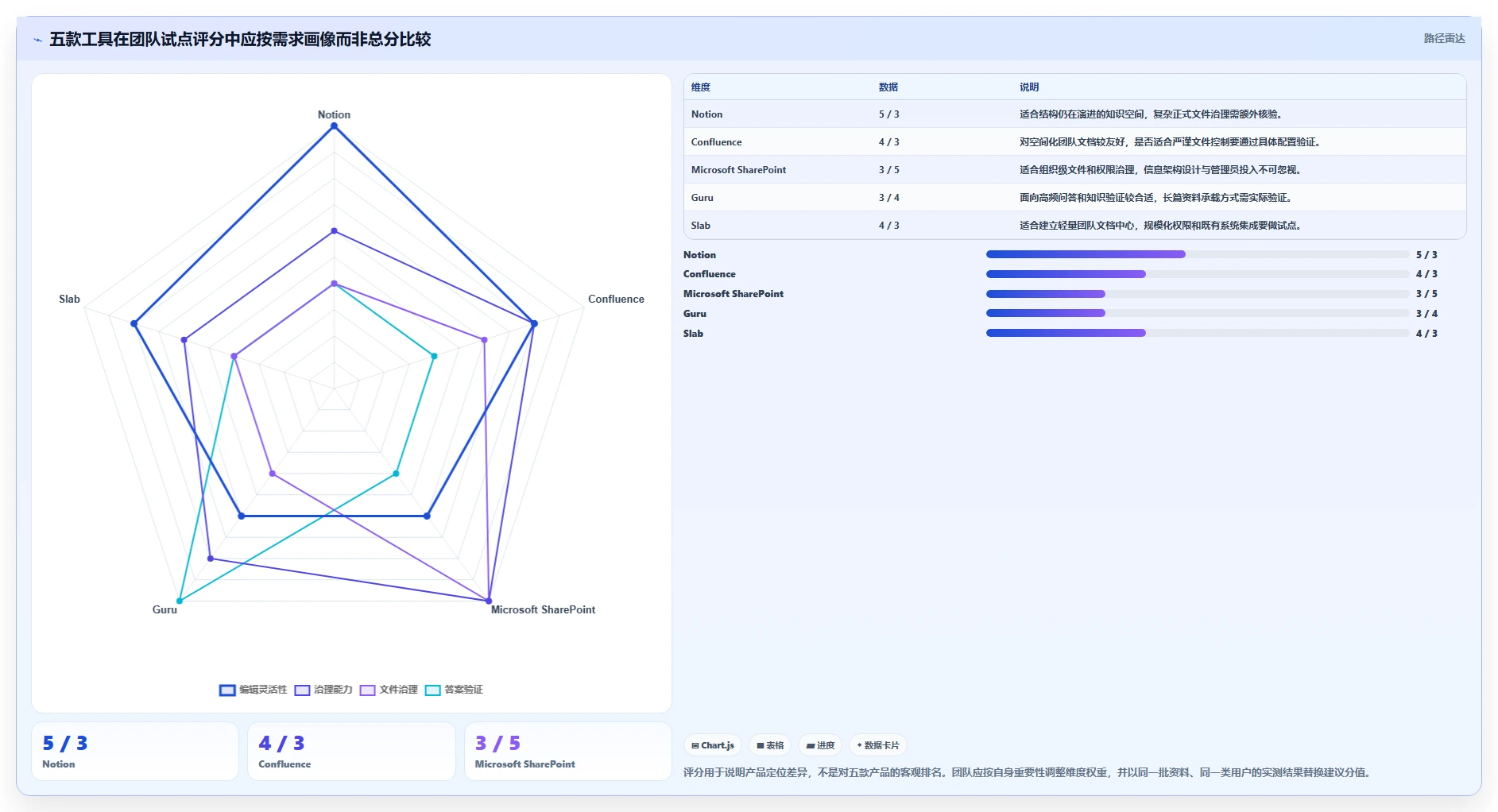Click the Notion axis label on radar chart
1498x812 pixels.
click(x=334, y=114)
